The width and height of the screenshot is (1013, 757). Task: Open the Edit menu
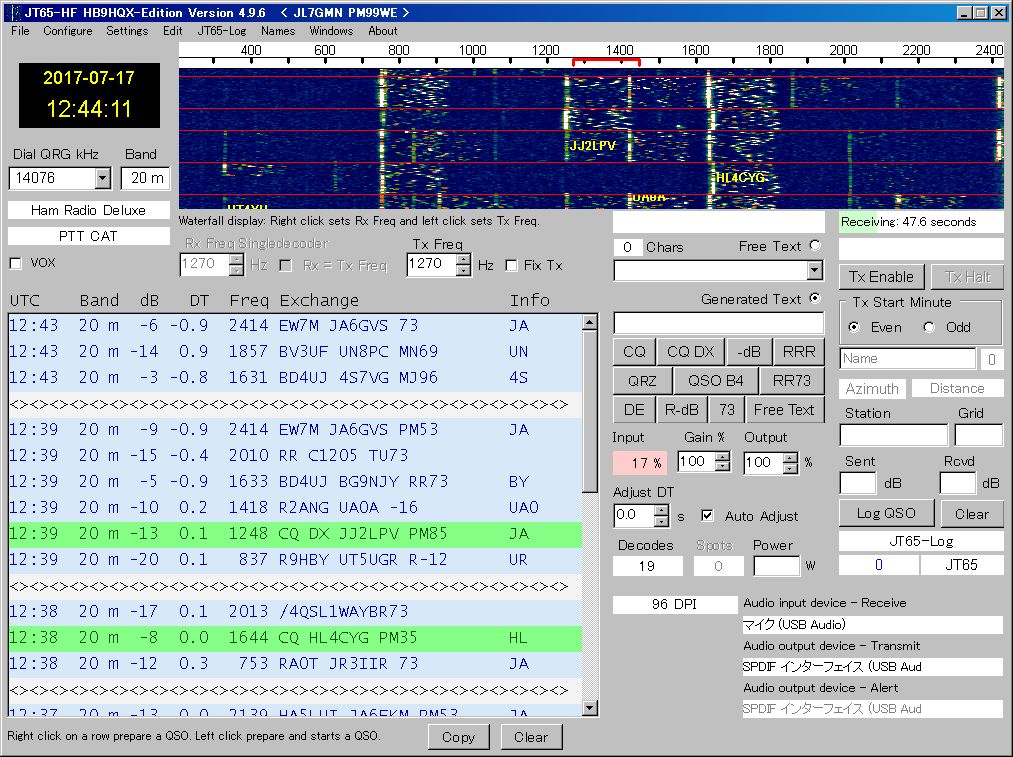click(172, 30)
